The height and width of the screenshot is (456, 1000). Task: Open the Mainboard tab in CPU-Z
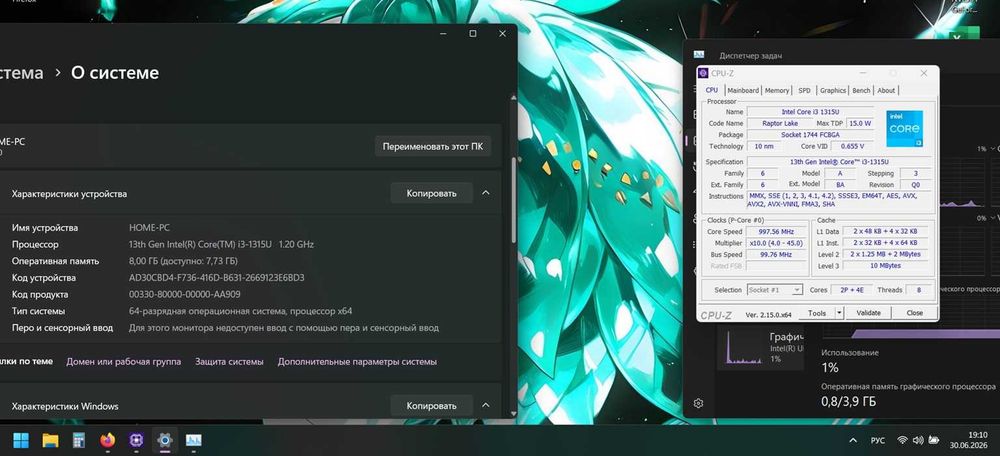point(743,91)
